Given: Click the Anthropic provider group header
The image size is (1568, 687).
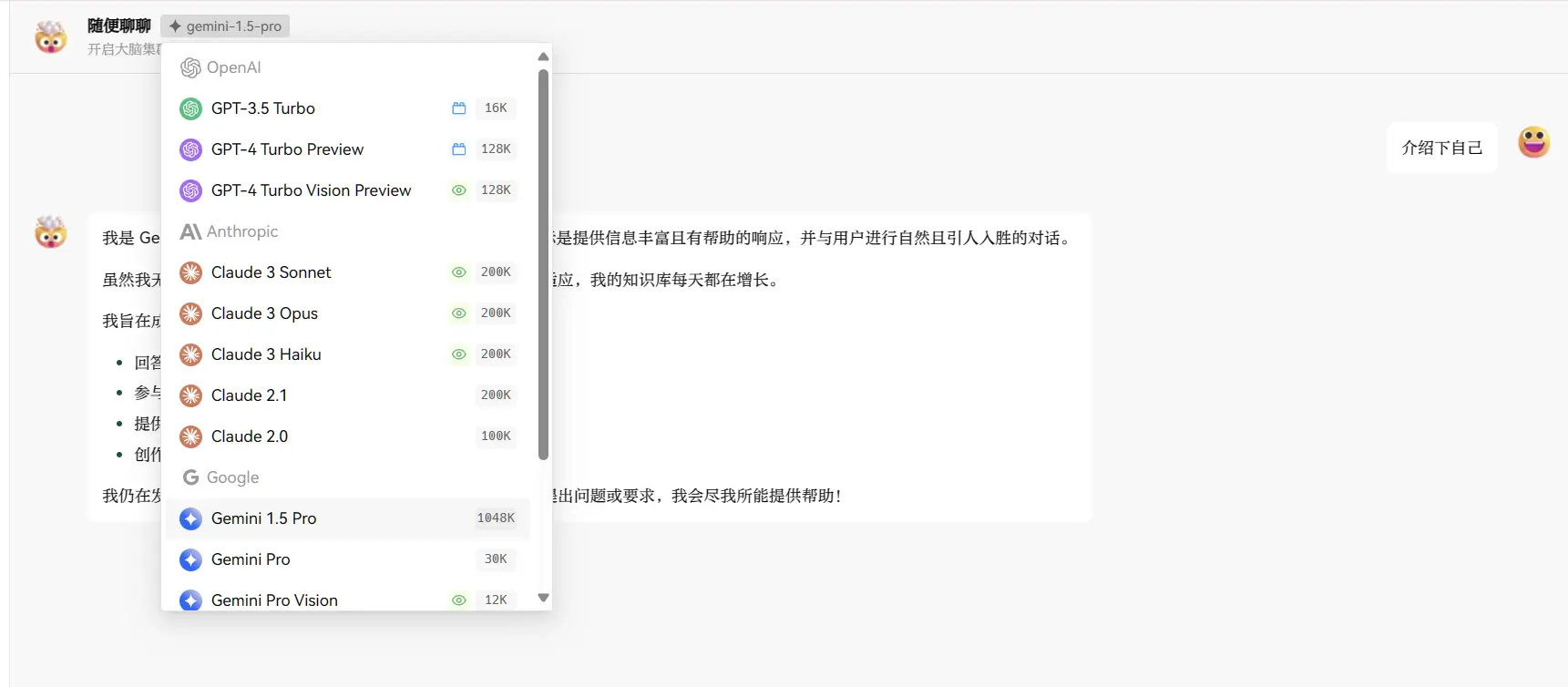Looking at the screenshot, I should point(229,231).
